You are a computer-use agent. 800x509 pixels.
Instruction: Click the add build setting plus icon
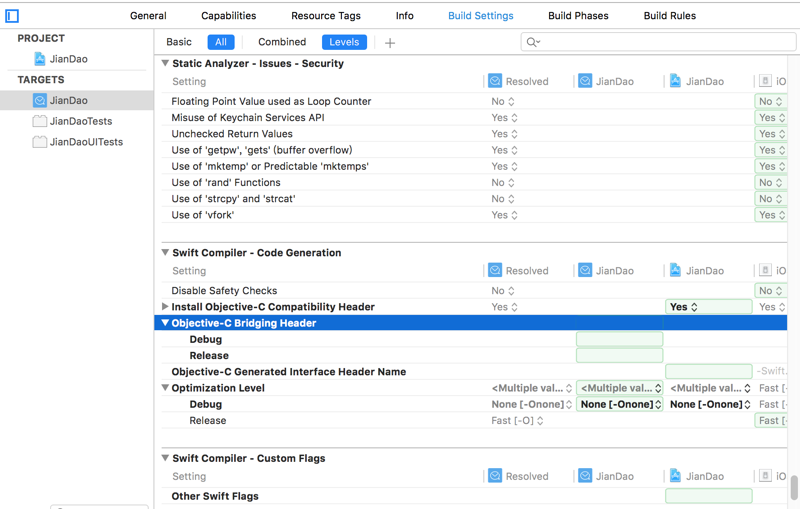click(390, 43)
